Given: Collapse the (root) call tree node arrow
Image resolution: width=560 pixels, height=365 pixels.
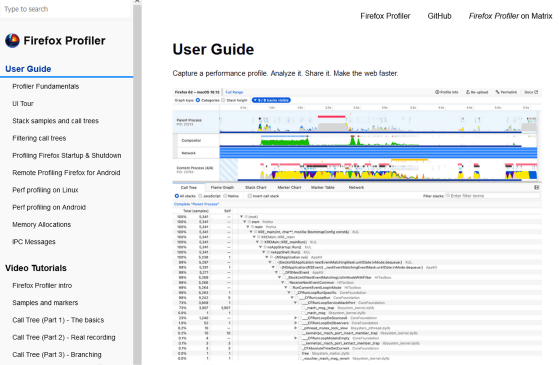Looking at the screenshot, I should point(242,217).
